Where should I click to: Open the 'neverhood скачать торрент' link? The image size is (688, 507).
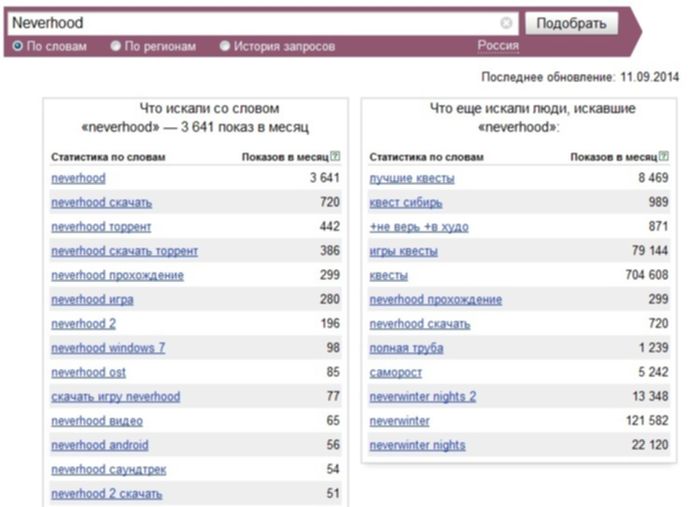(125, 251)
